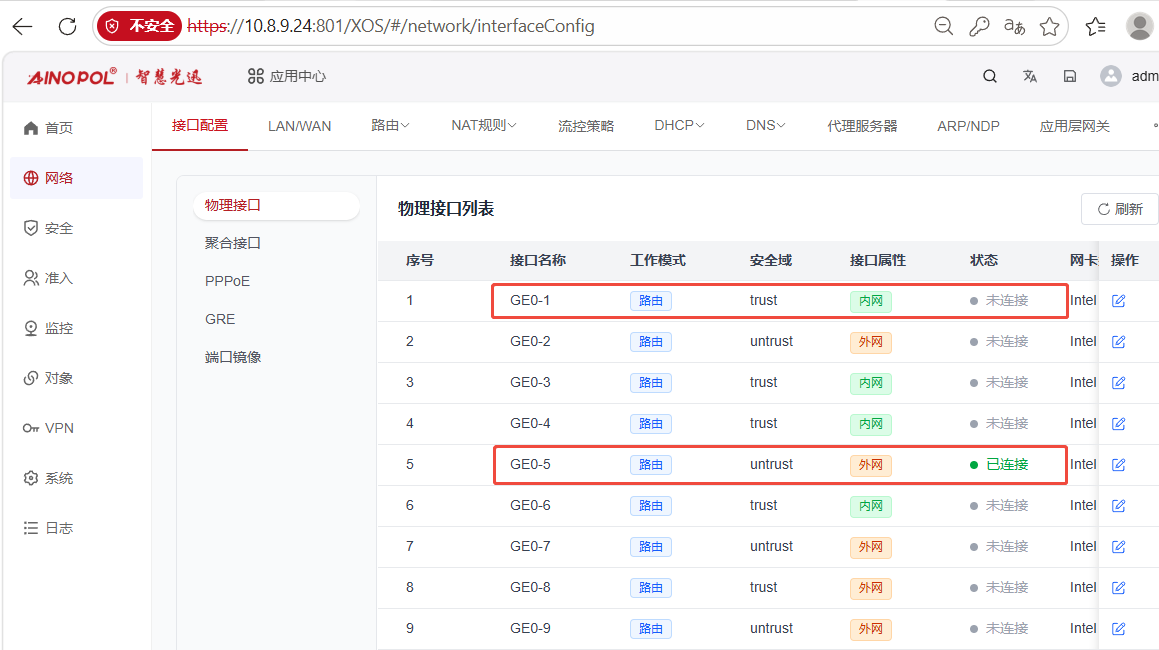Click the search magnifier in app header
The width and height of the screenshot is (1159, 650).
(990, 76)
